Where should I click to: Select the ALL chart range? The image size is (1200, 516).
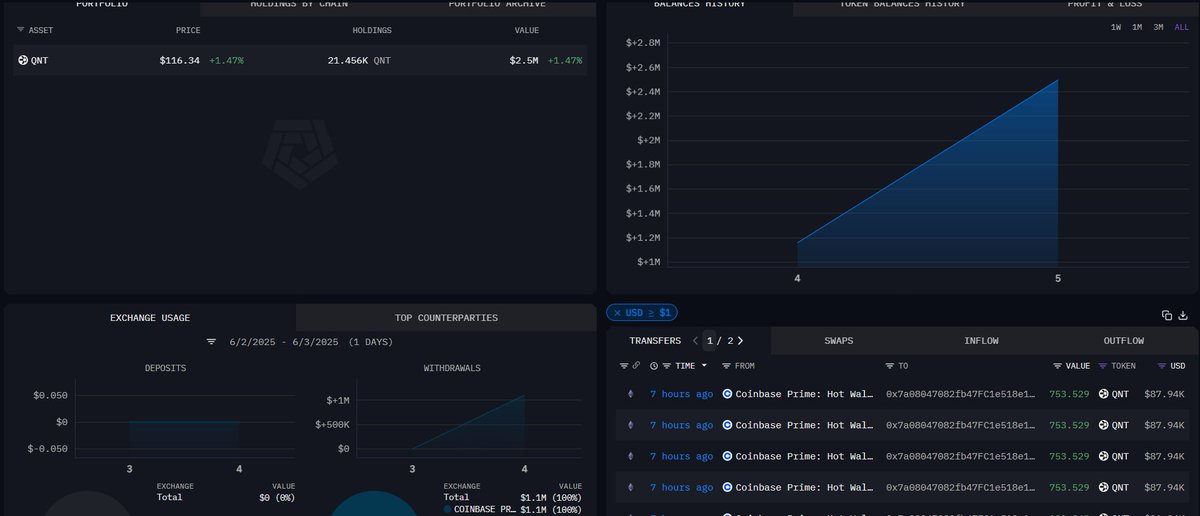[1181, 27]
